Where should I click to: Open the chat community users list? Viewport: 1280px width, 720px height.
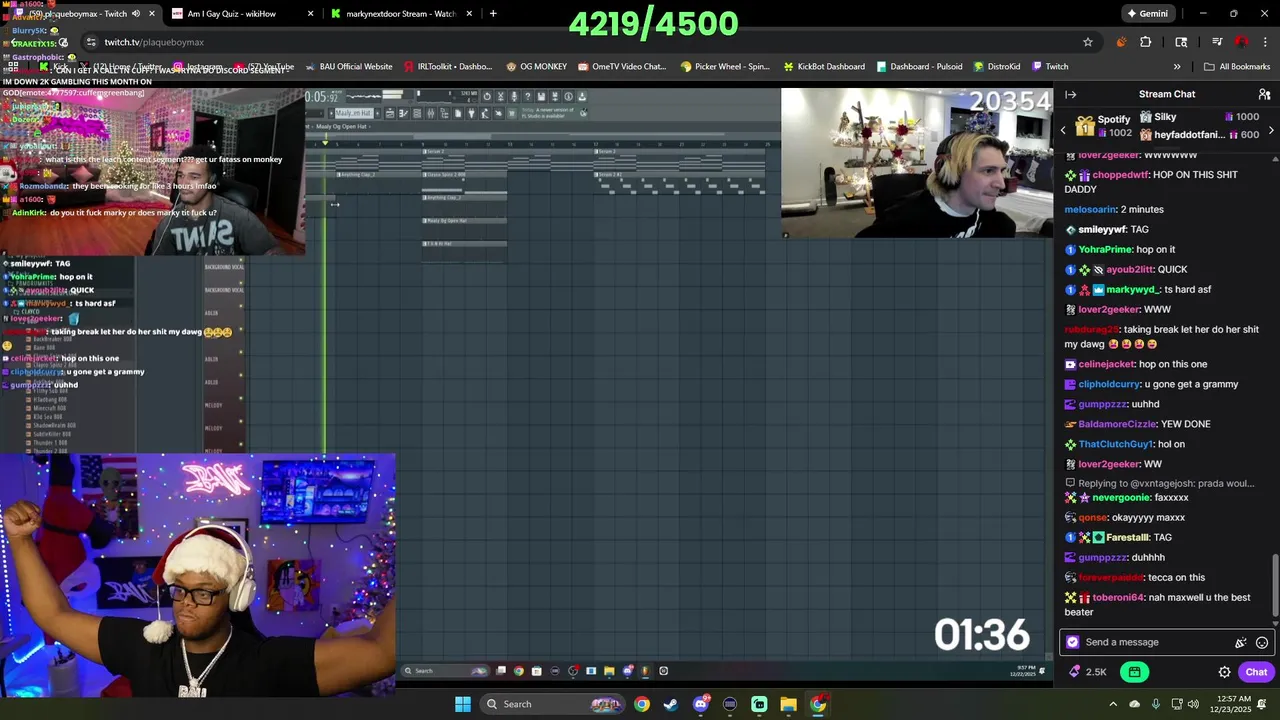[x=1264, y=94]
